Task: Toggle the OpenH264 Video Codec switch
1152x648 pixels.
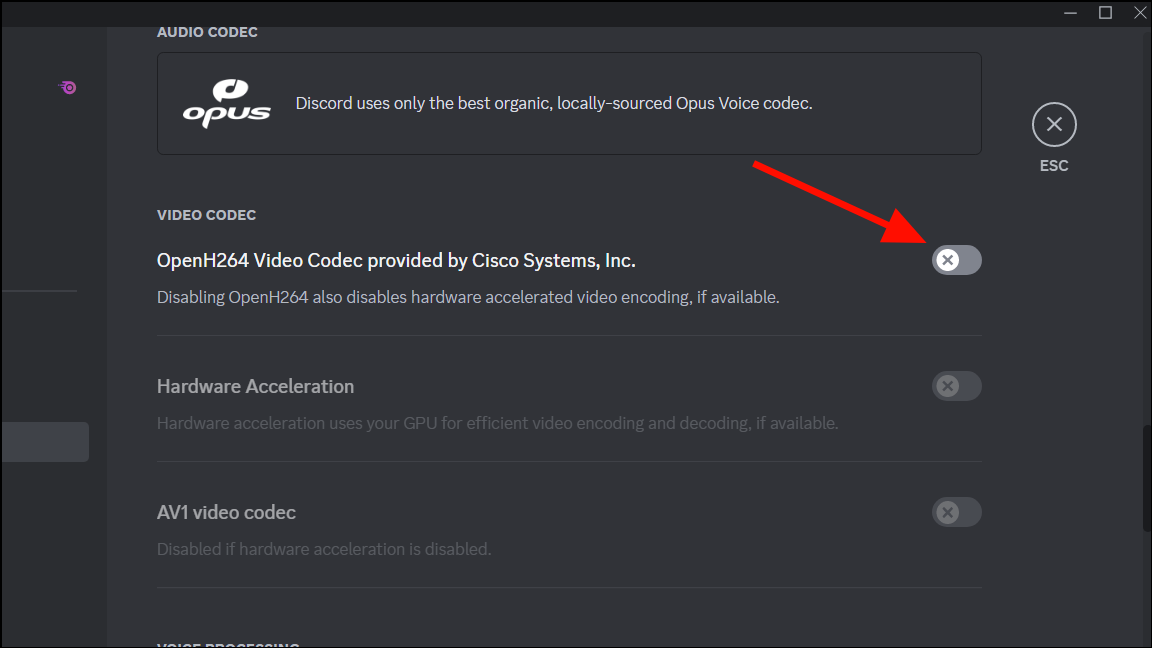Action: click(957, 260)
